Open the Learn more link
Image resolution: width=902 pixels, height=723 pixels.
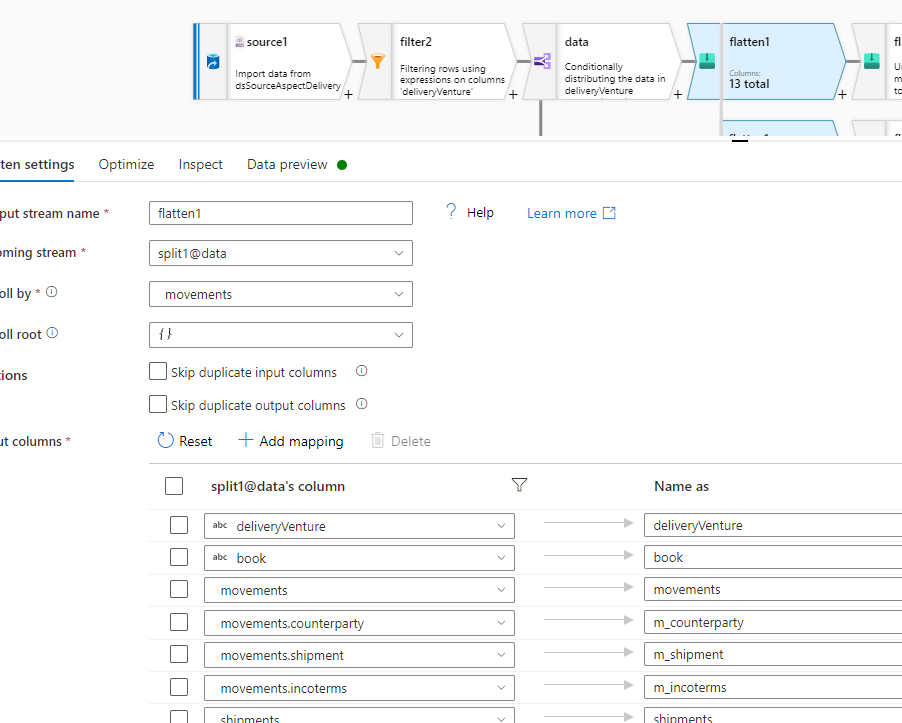(x=563, y=212)
